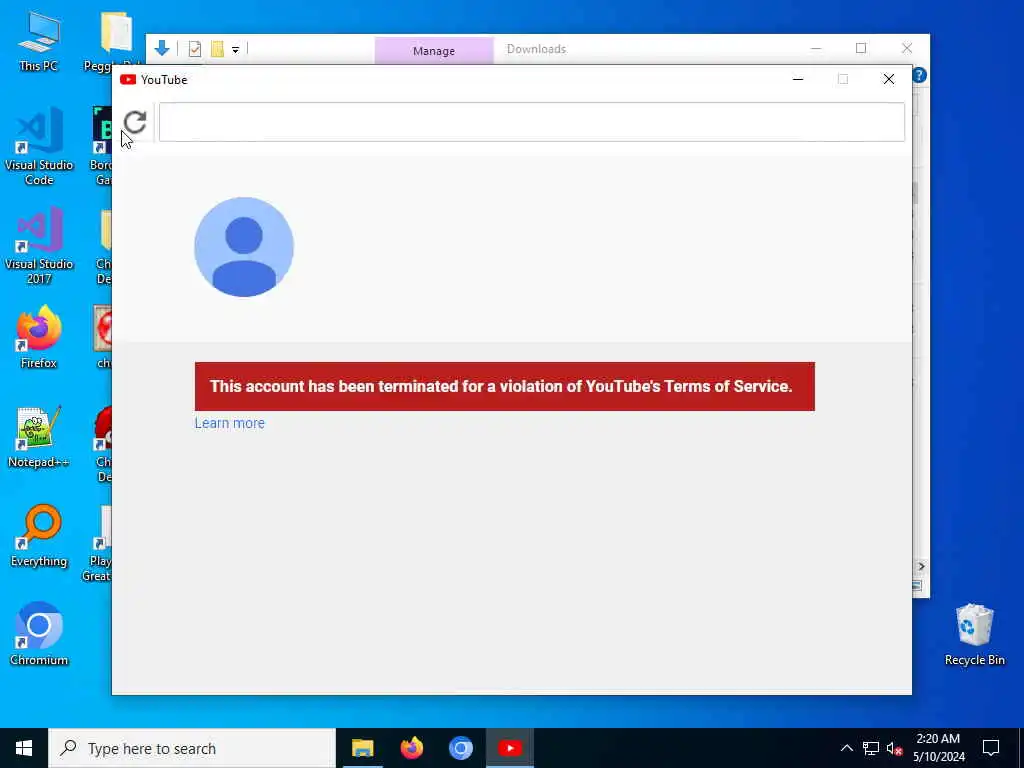Minimize the Downloads Explorer window
This screenshot has width=1024, height=768.
(816, 48)
